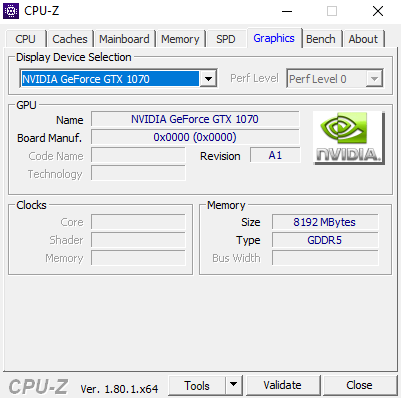Select the NVIDIA GeForce GTX 1070 device field

(x=110, y=79)
